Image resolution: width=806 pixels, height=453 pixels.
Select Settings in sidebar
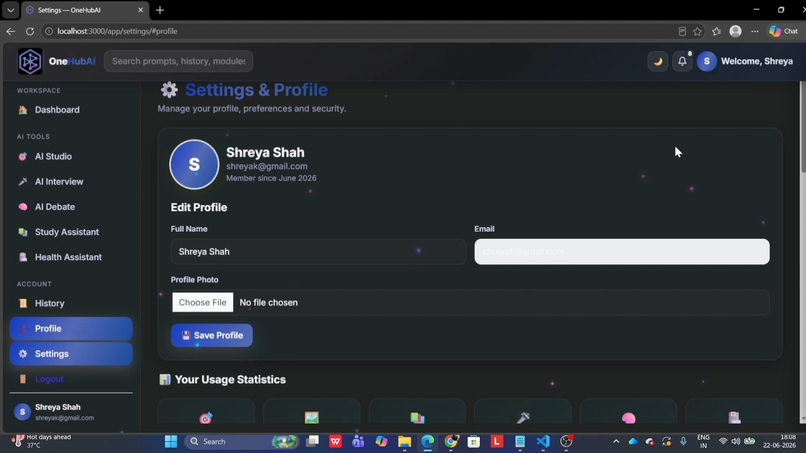click(71, 354)
